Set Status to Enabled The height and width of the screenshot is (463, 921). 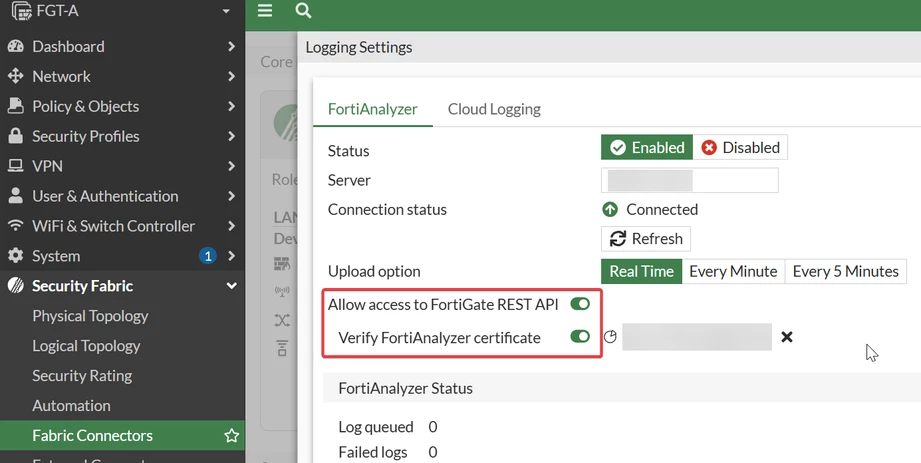click(x=647, y=147)
